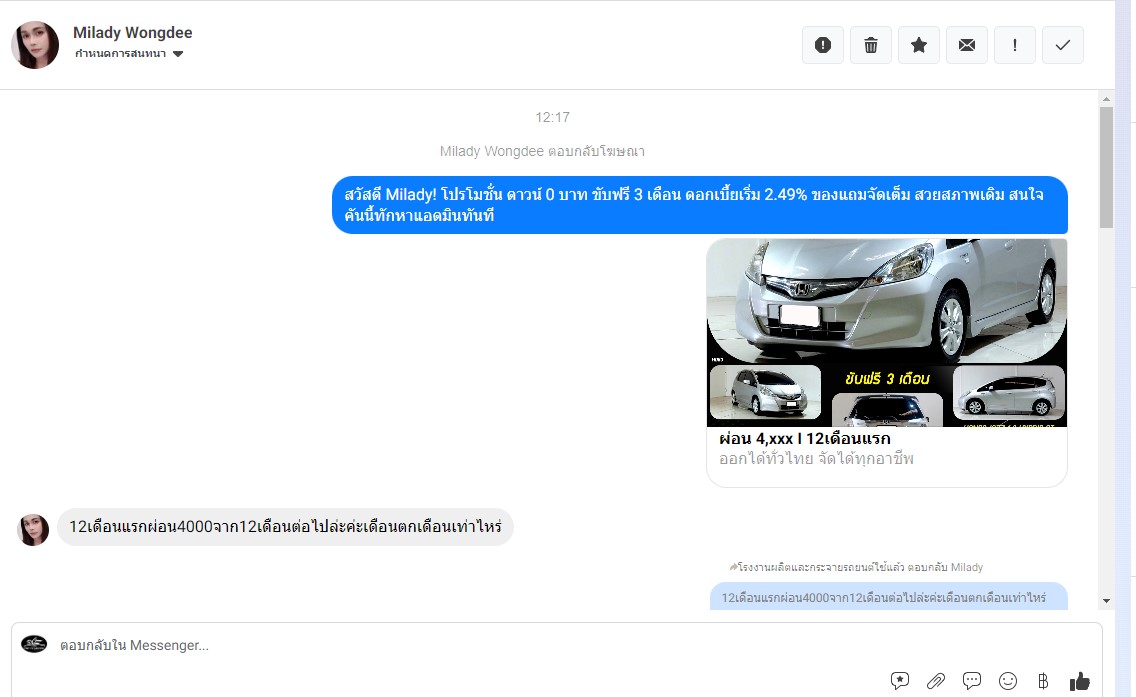Screen dimensions: 1136x697
Task: Send a thumbs-up like
Action: tap(1079, 680)
